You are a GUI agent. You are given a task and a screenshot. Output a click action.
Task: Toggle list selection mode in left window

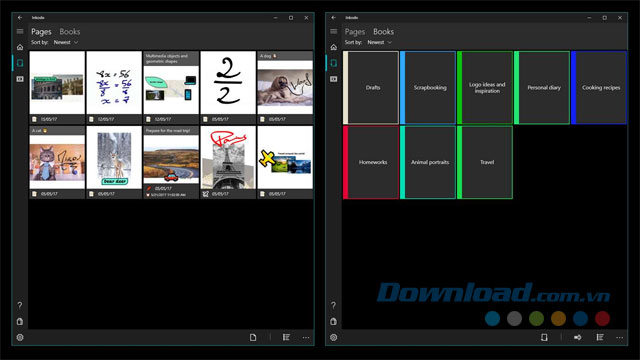[286, 337]
